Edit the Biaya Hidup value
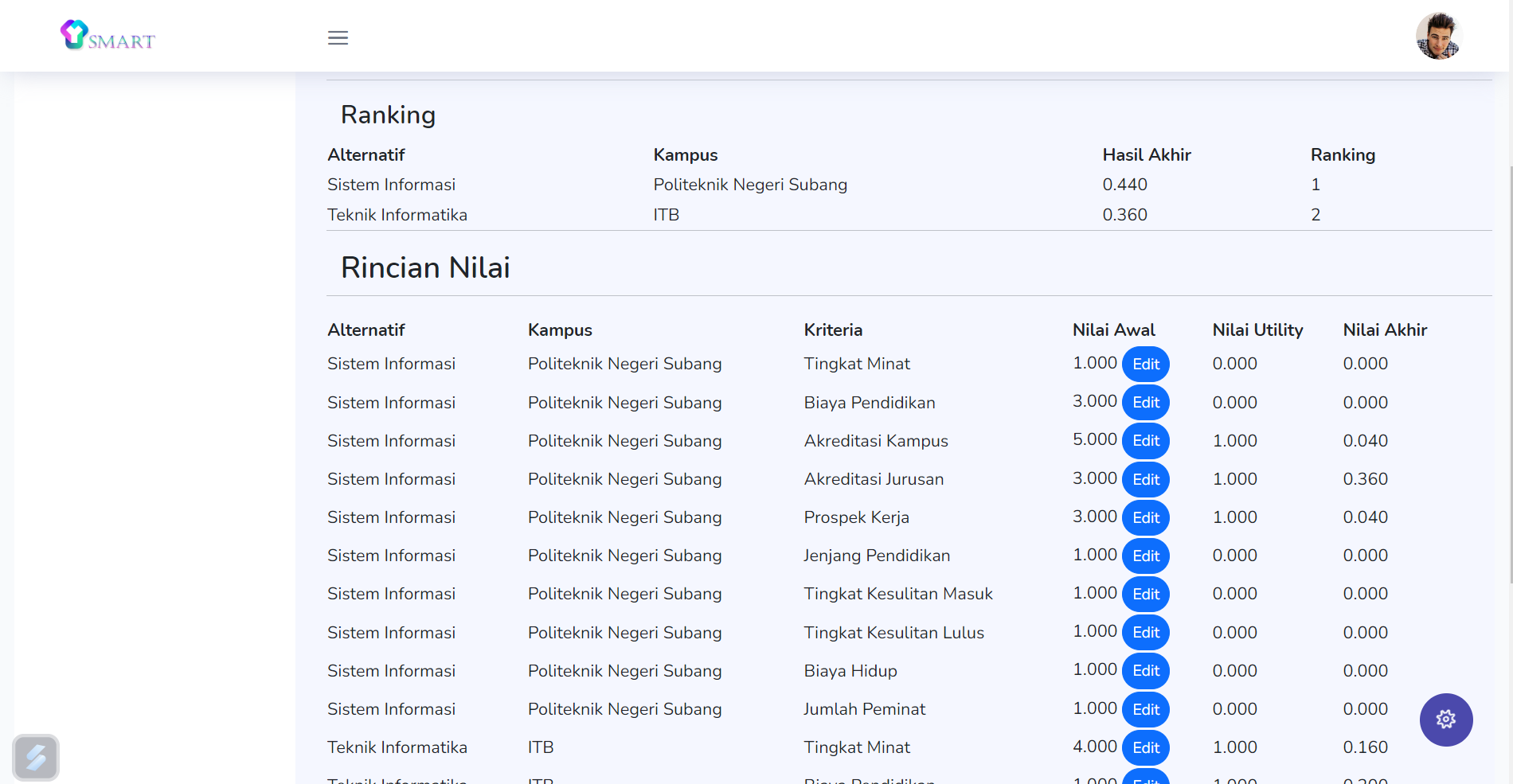 (1145, 671)
